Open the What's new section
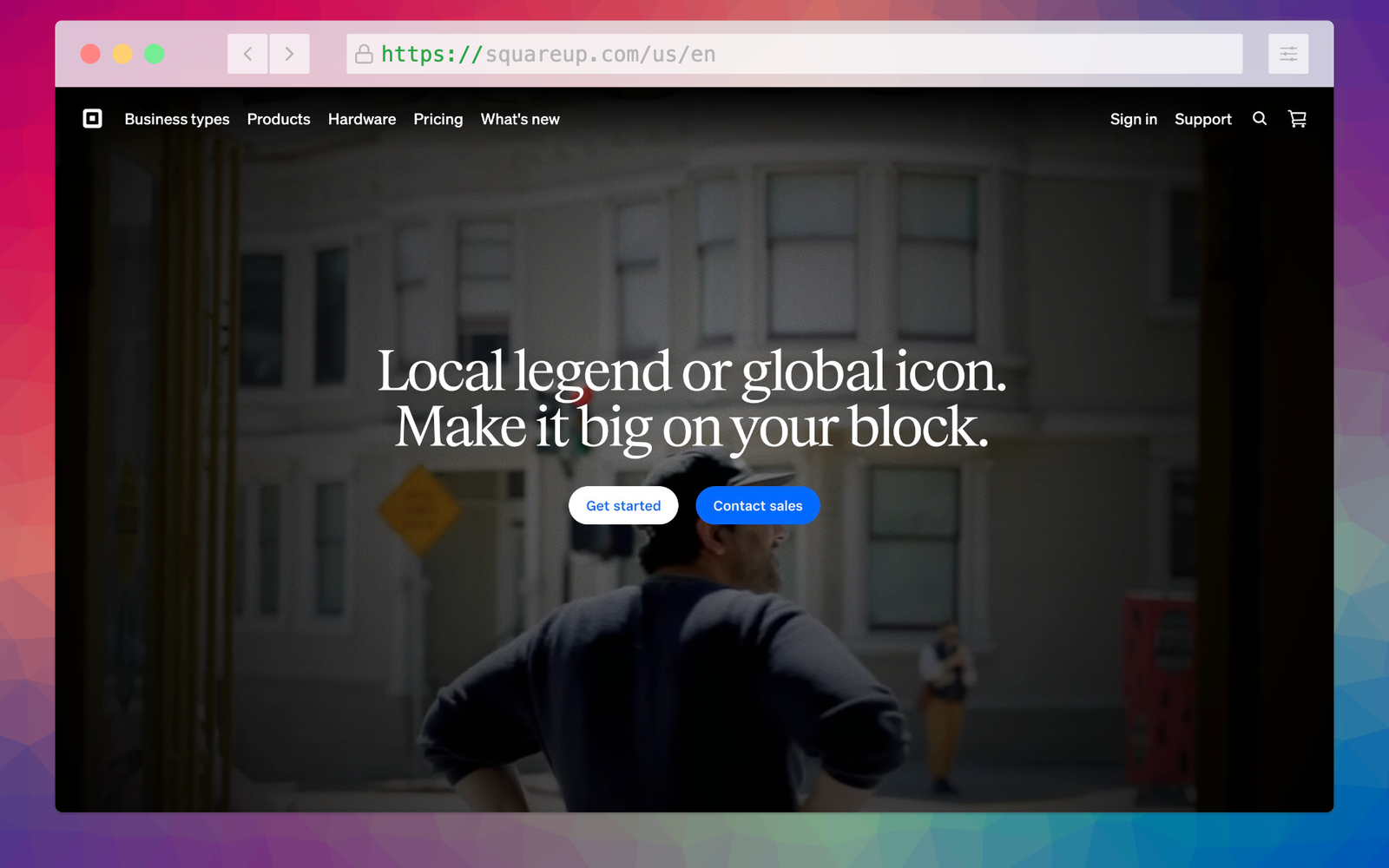Image resolution: width=1389 pixels, height=868 pixels. tap(520, 119)
